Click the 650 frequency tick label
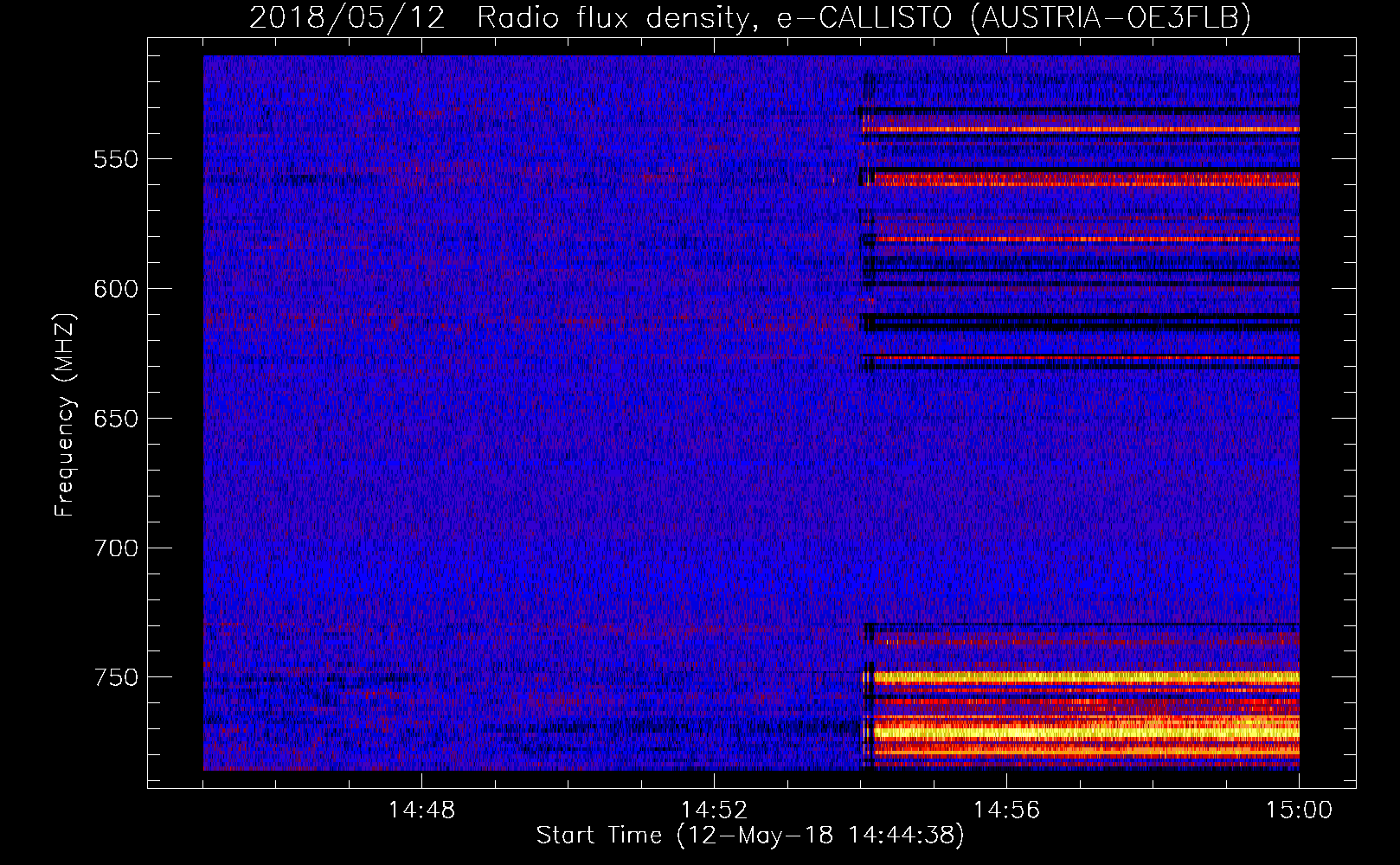 [115, 420]
